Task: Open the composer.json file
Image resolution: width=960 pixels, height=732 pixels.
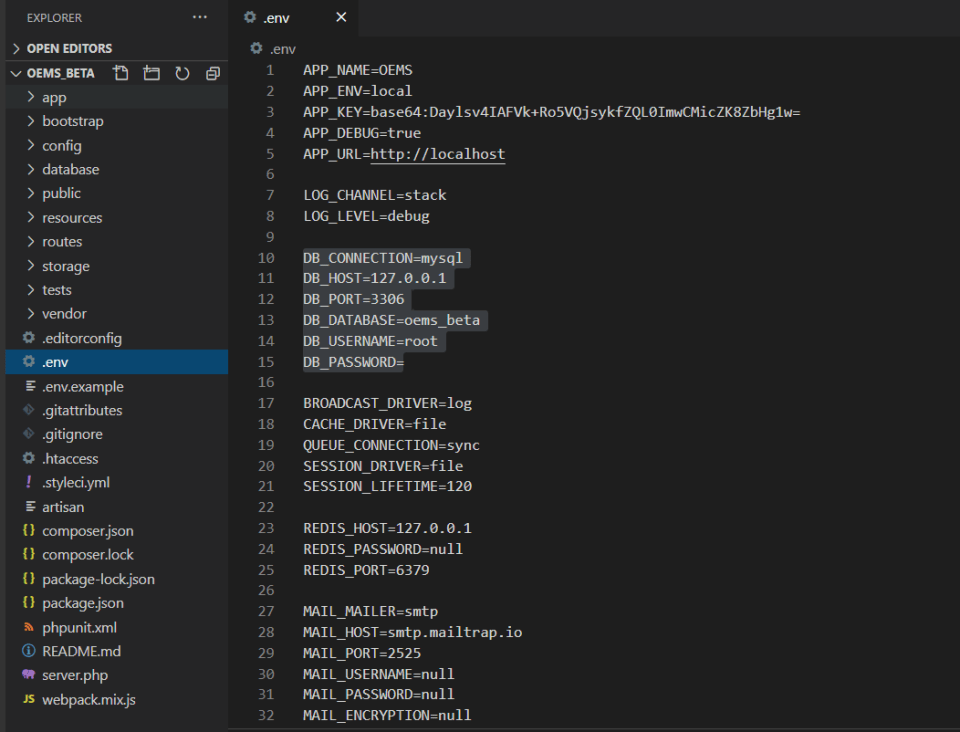Action: click(89, 530)
